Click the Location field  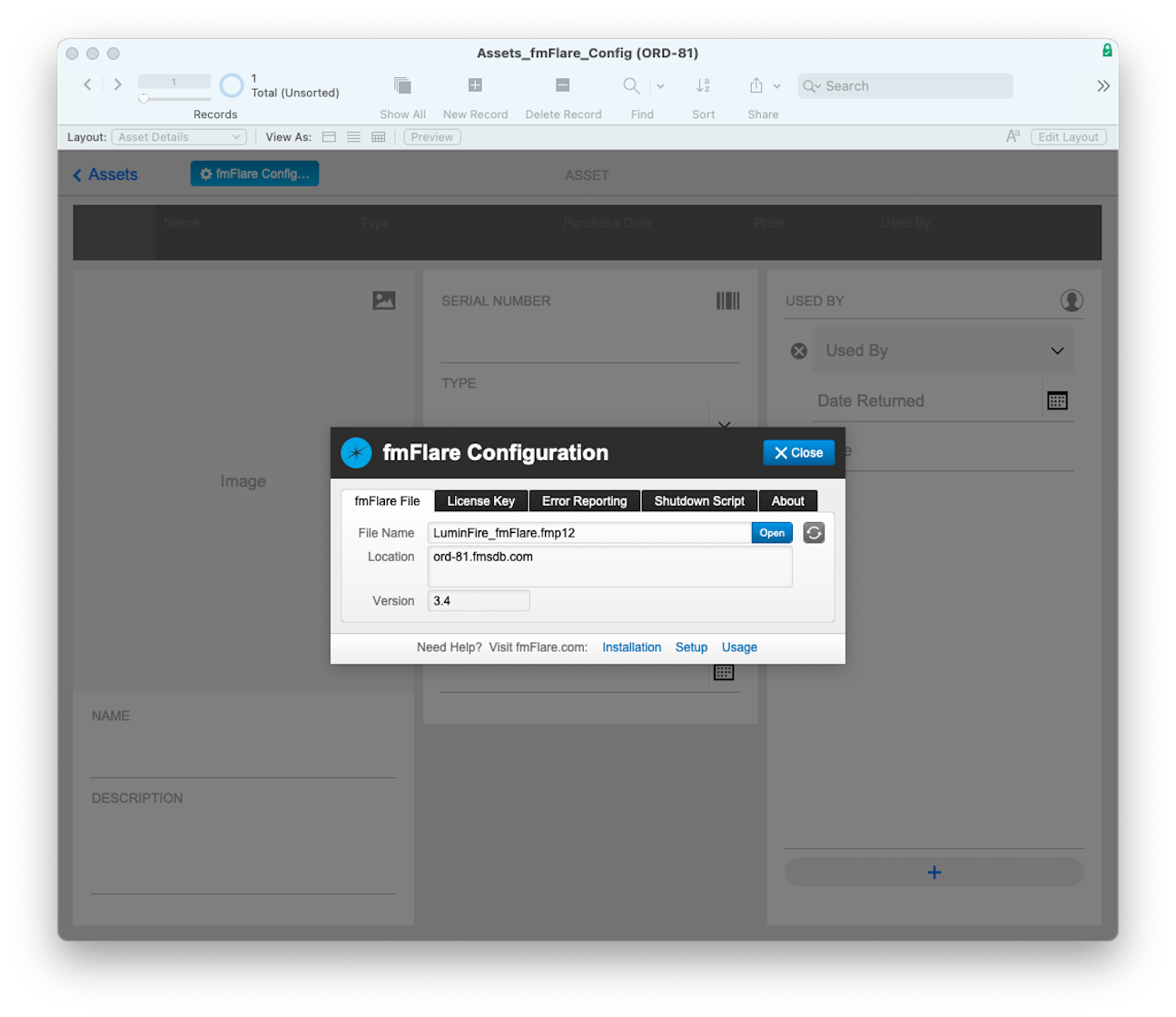click(x=609, y=567)
